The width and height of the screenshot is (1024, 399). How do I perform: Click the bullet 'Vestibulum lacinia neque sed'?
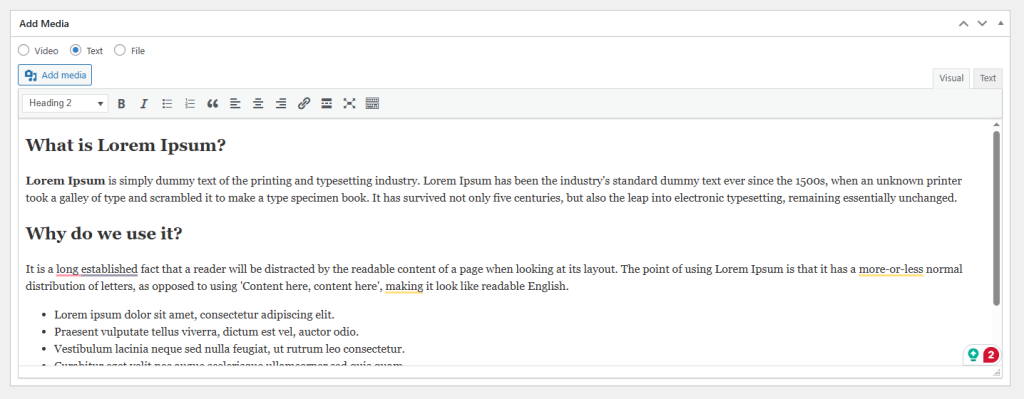pos(229,348)
